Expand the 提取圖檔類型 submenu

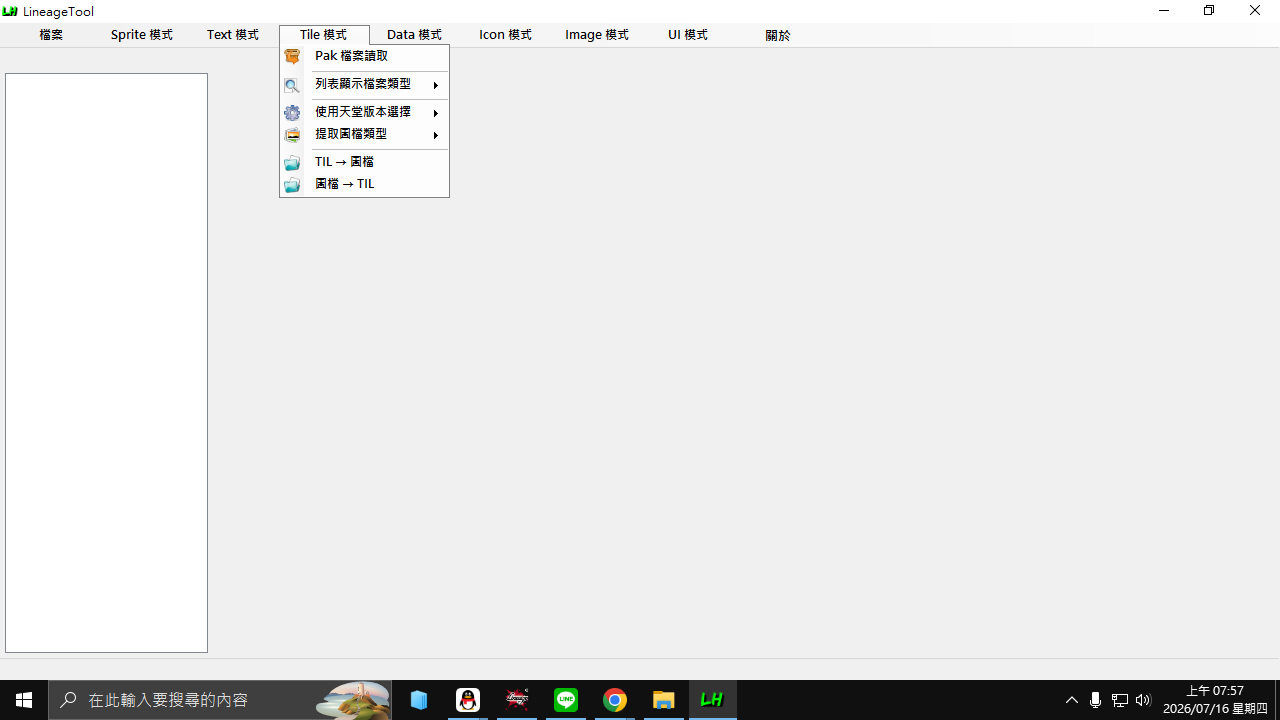(364, 134)
